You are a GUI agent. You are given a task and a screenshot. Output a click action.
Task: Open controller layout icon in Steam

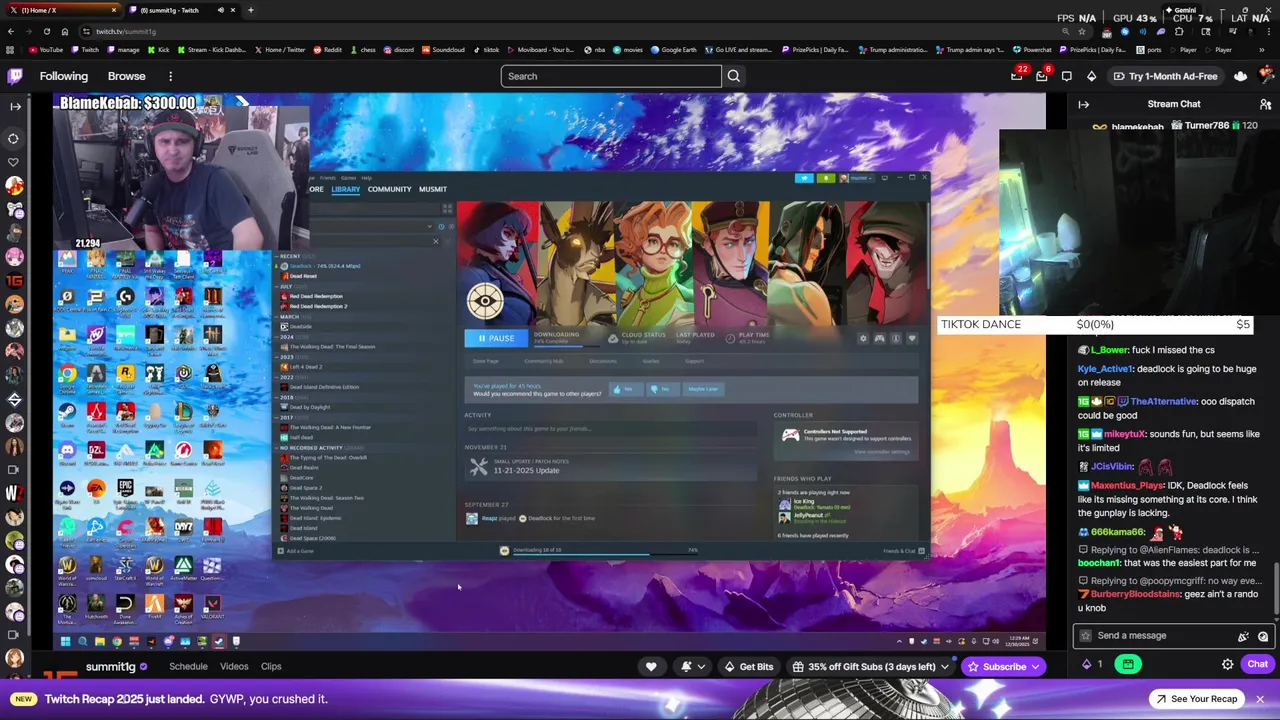pyautogui.click(x=879, y=339)
